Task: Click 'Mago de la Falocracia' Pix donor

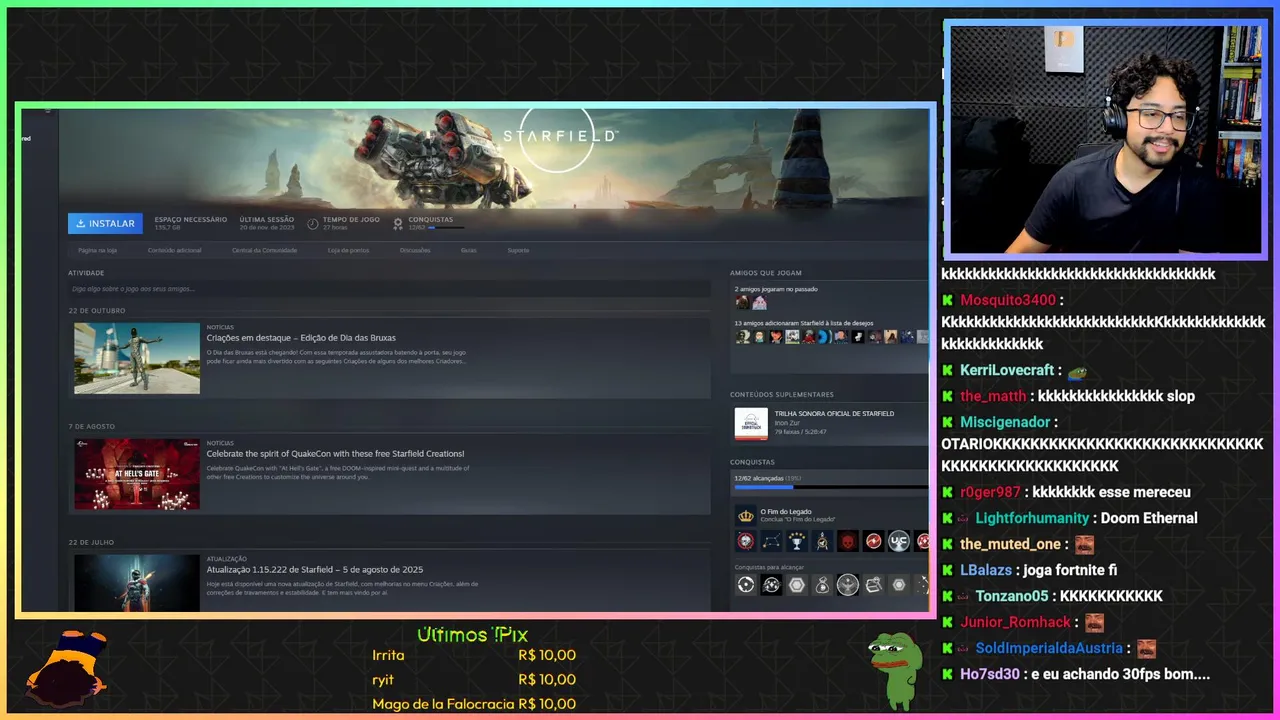Action: (x=443, y=704)
